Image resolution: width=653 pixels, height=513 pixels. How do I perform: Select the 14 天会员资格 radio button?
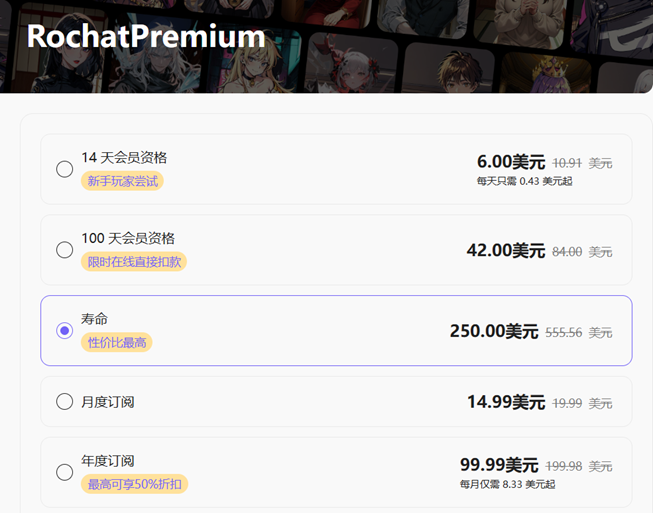click(65, 169)
